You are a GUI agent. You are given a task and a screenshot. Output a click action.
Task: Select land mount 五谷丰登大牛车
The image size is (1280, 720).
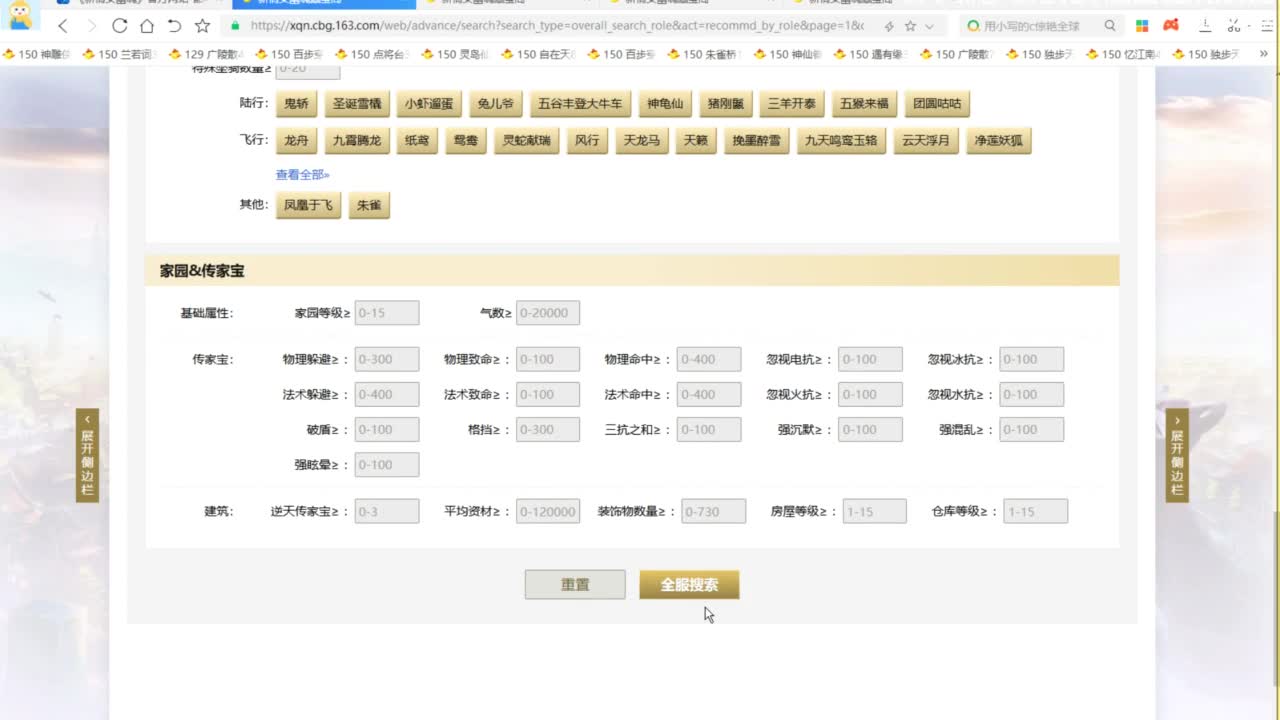[580, 104]
